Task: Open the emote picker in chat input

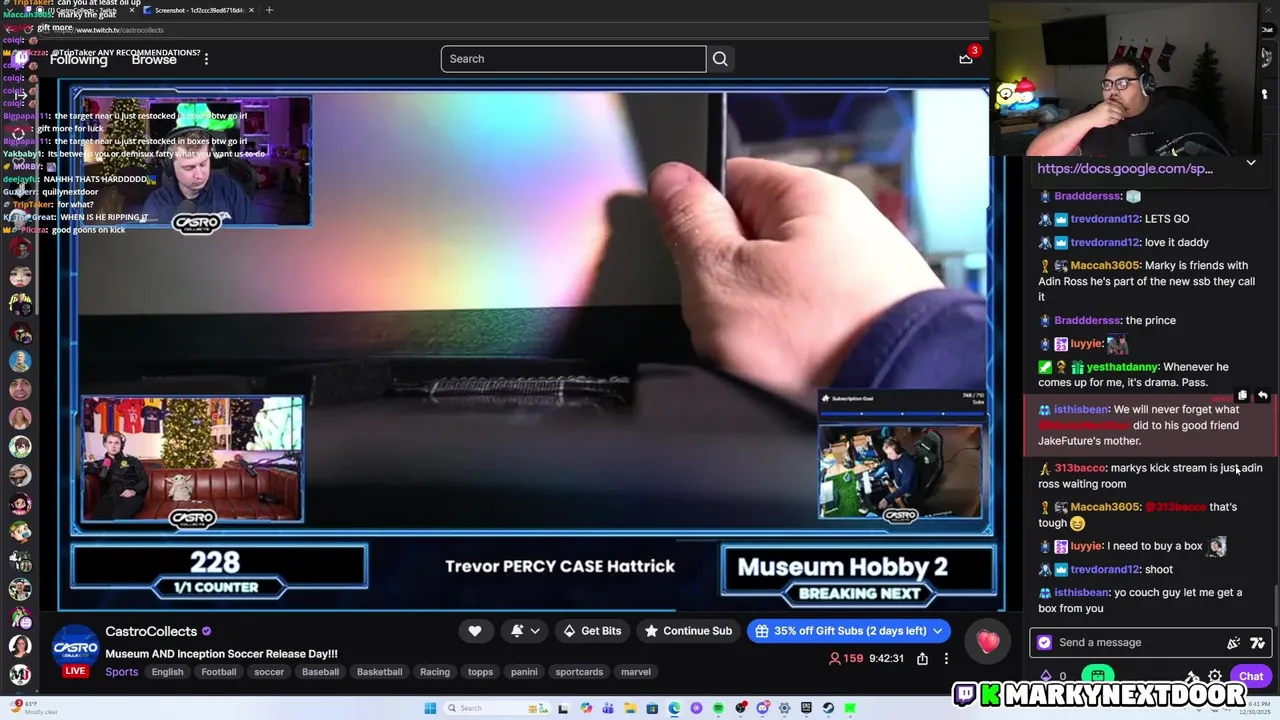Action: click(x=1258, y=643)
